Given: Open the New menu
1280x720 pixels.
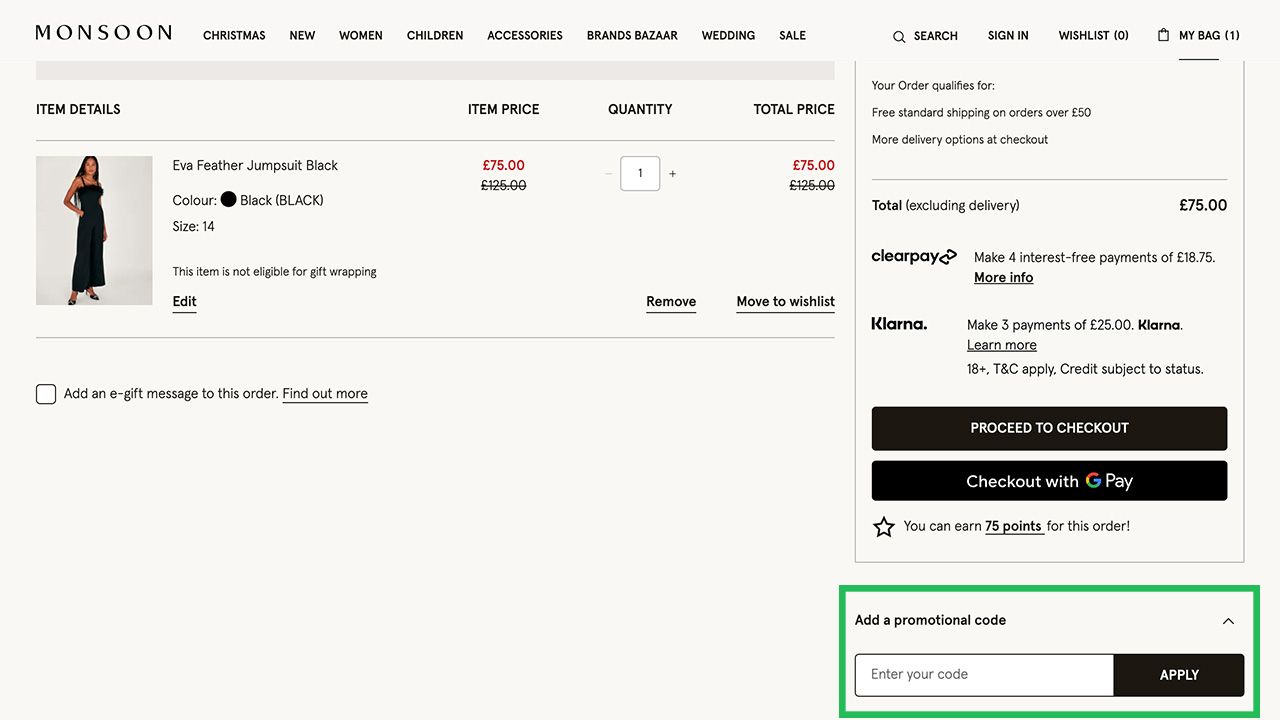Looking at the screenshot, I should click(x=302, y=35).
